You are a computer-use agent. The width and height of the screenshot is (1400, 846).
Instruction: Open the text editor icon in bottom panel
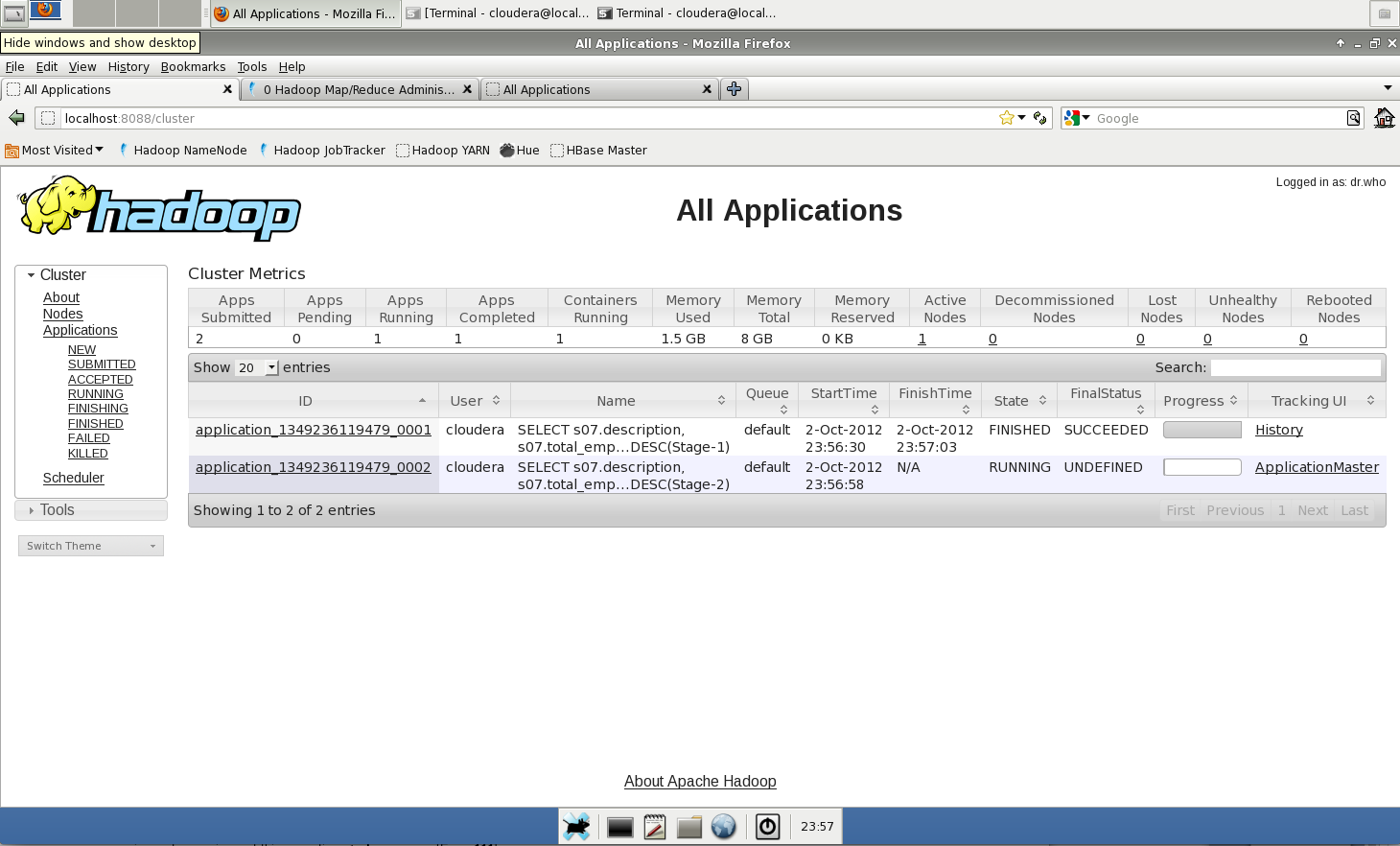655,827
